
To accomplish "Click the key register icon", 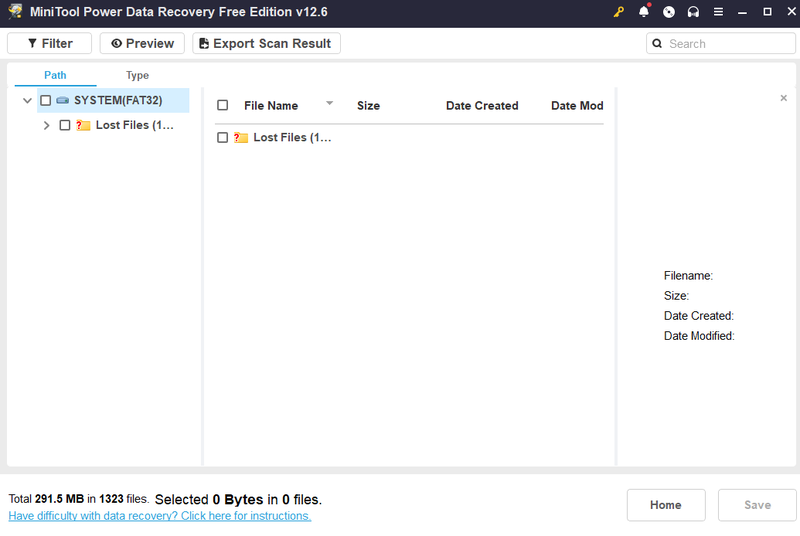I will click(619, 12).
